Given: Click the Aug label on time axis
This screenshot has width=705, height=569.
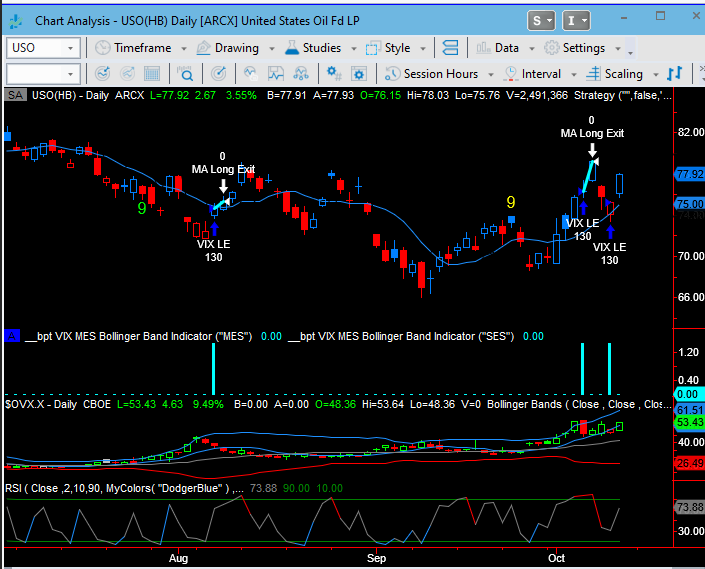Looking at the screenshot, I should 178,558.
